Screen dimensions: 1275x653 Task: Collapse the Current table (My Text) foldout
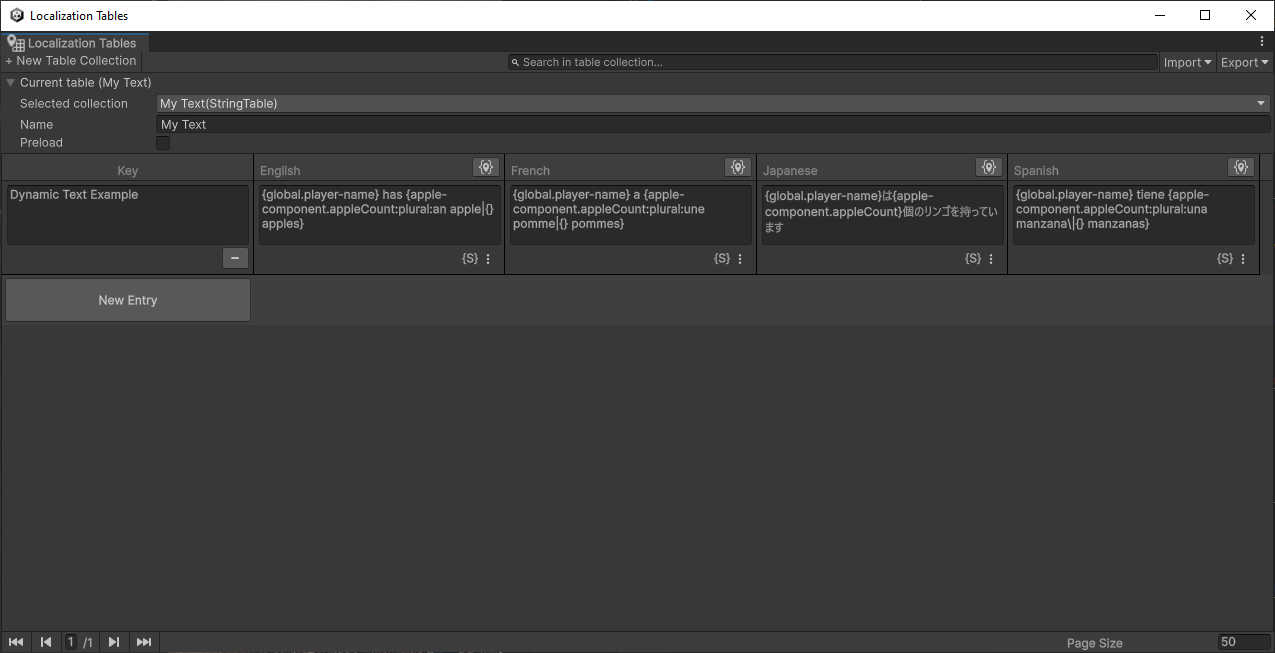coord(10,82)
